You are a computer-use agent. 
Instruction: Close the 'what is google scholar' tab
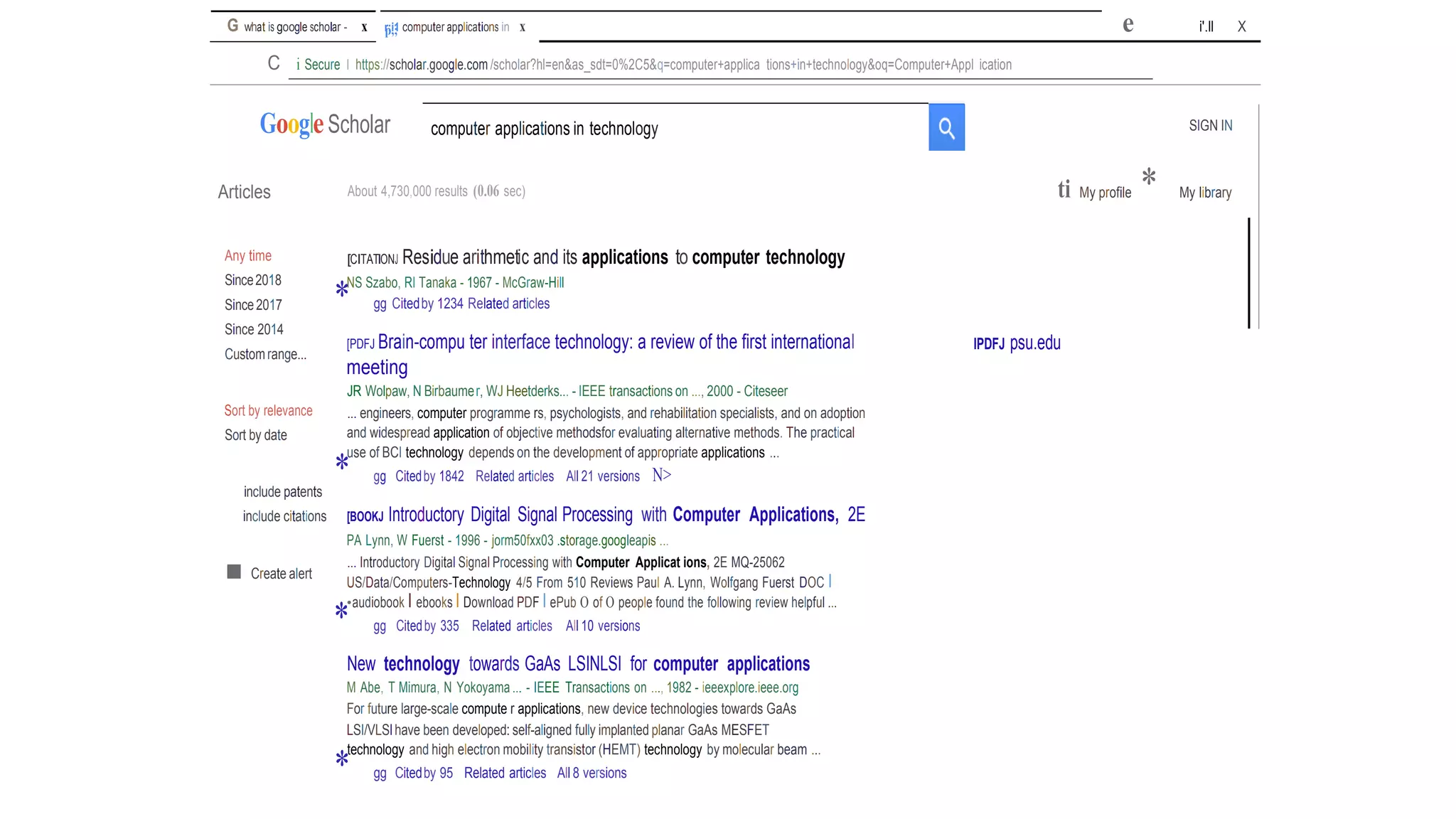(364, 28)
